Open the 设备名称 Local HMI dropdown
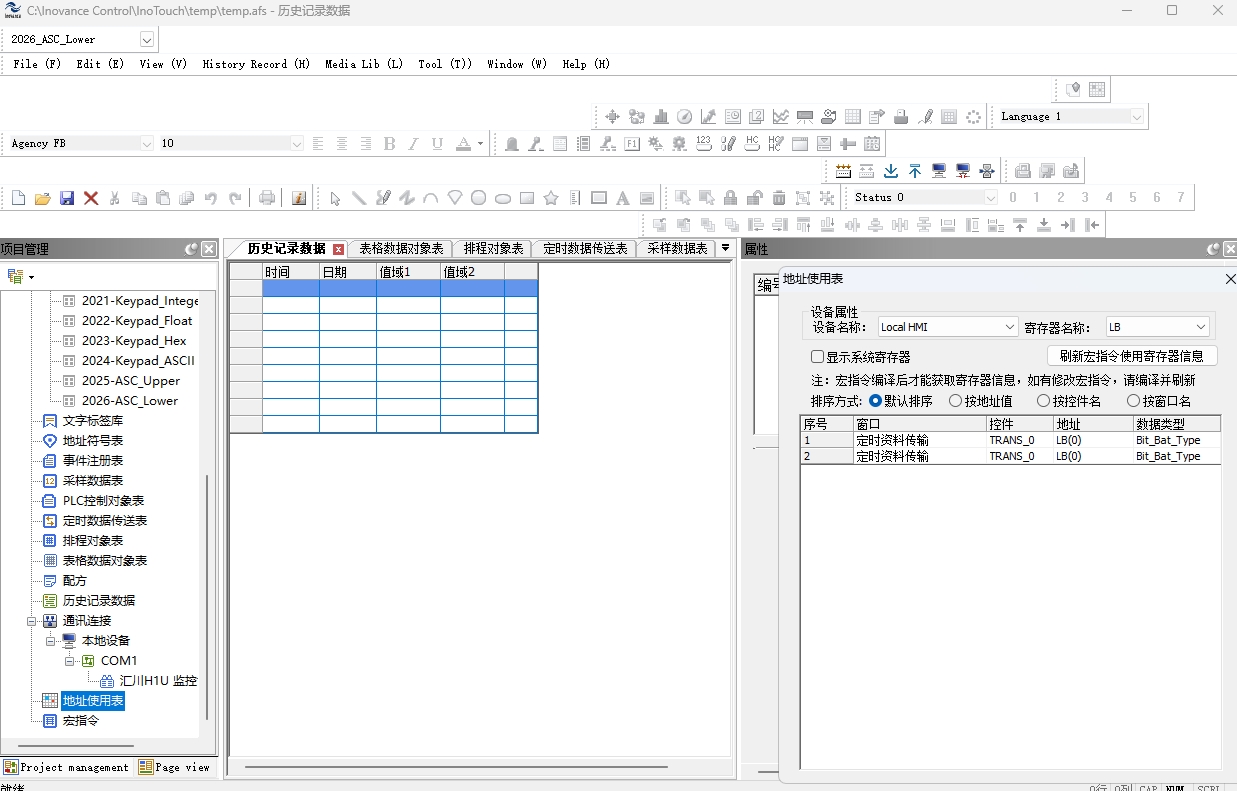Screen dimensions: 1237x791 coord(1009,327)
